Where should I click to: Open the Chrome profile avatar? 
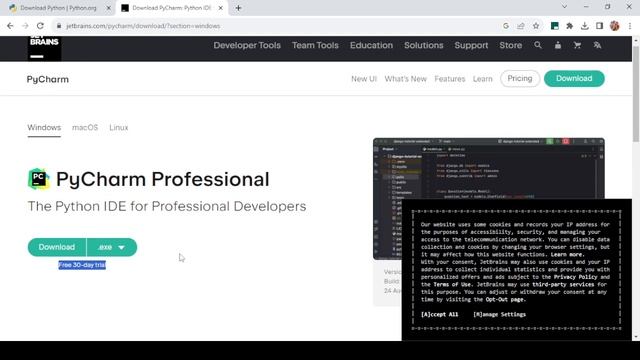point(615,26)
